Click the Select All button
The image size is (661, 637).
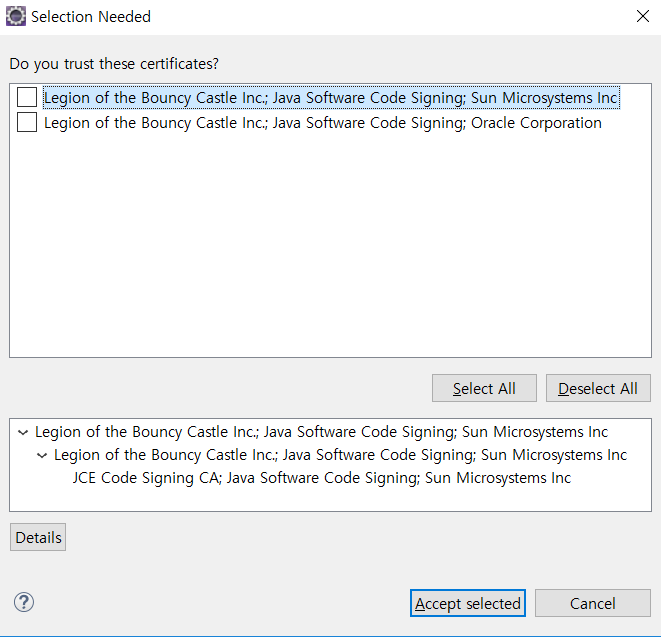tap(484, 388)
